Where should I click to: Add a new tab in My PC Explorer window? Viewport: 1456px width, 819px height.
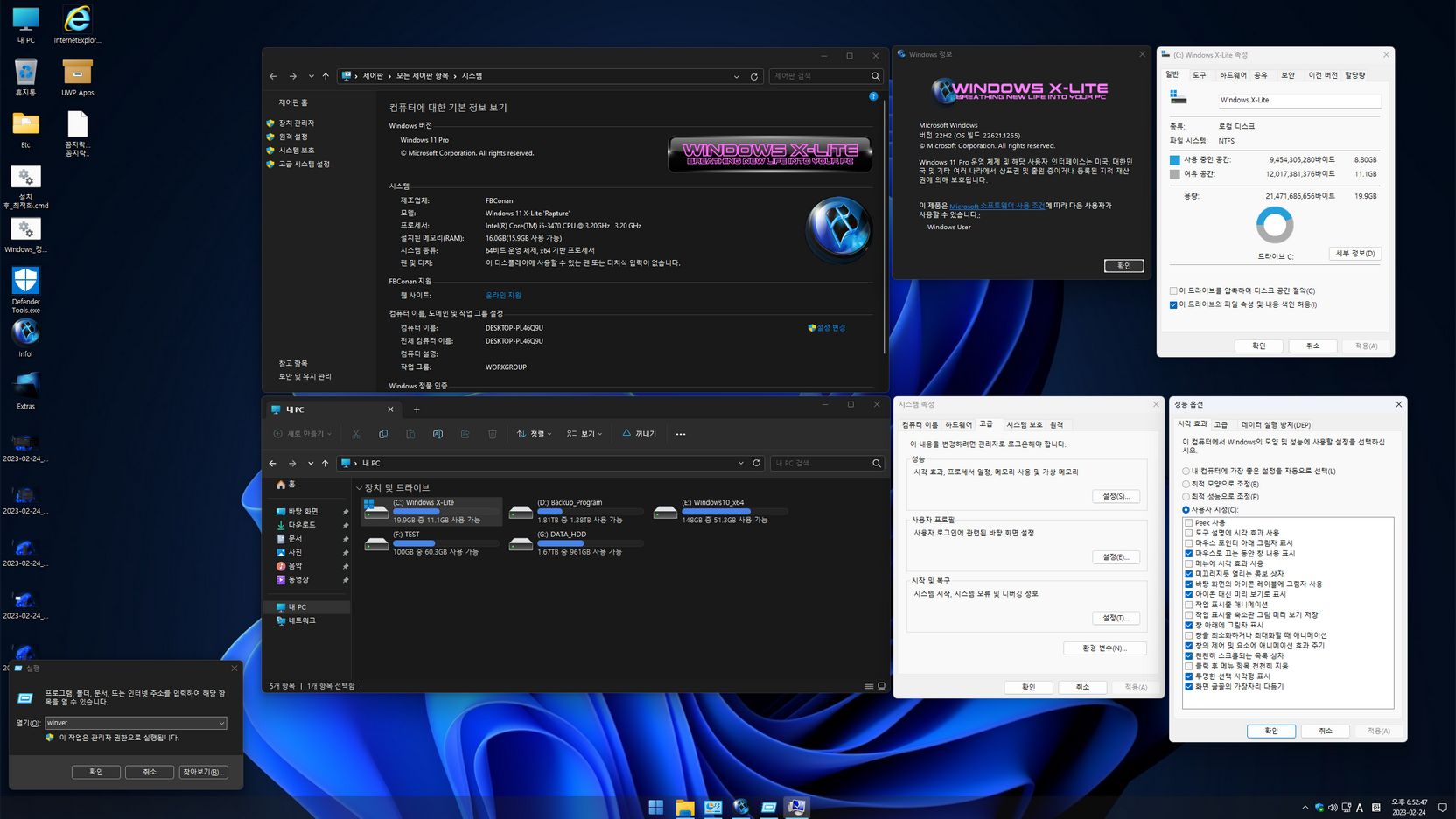[416, 409]
